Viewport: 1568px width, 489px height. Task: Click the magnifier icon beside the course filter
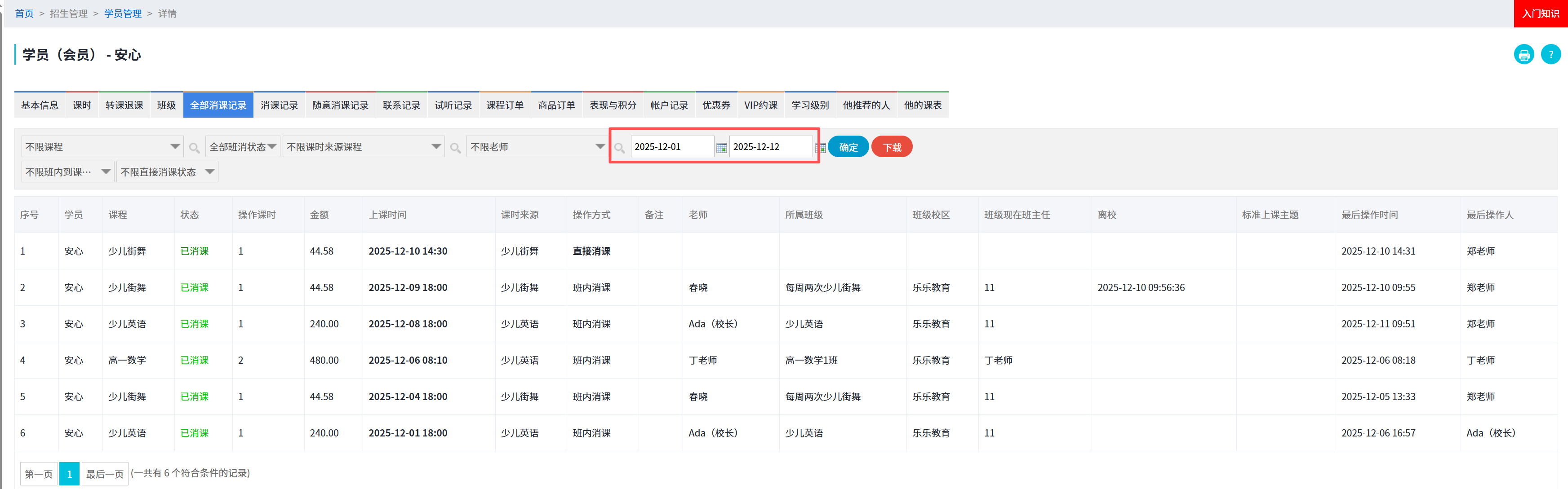pos(194,147)
